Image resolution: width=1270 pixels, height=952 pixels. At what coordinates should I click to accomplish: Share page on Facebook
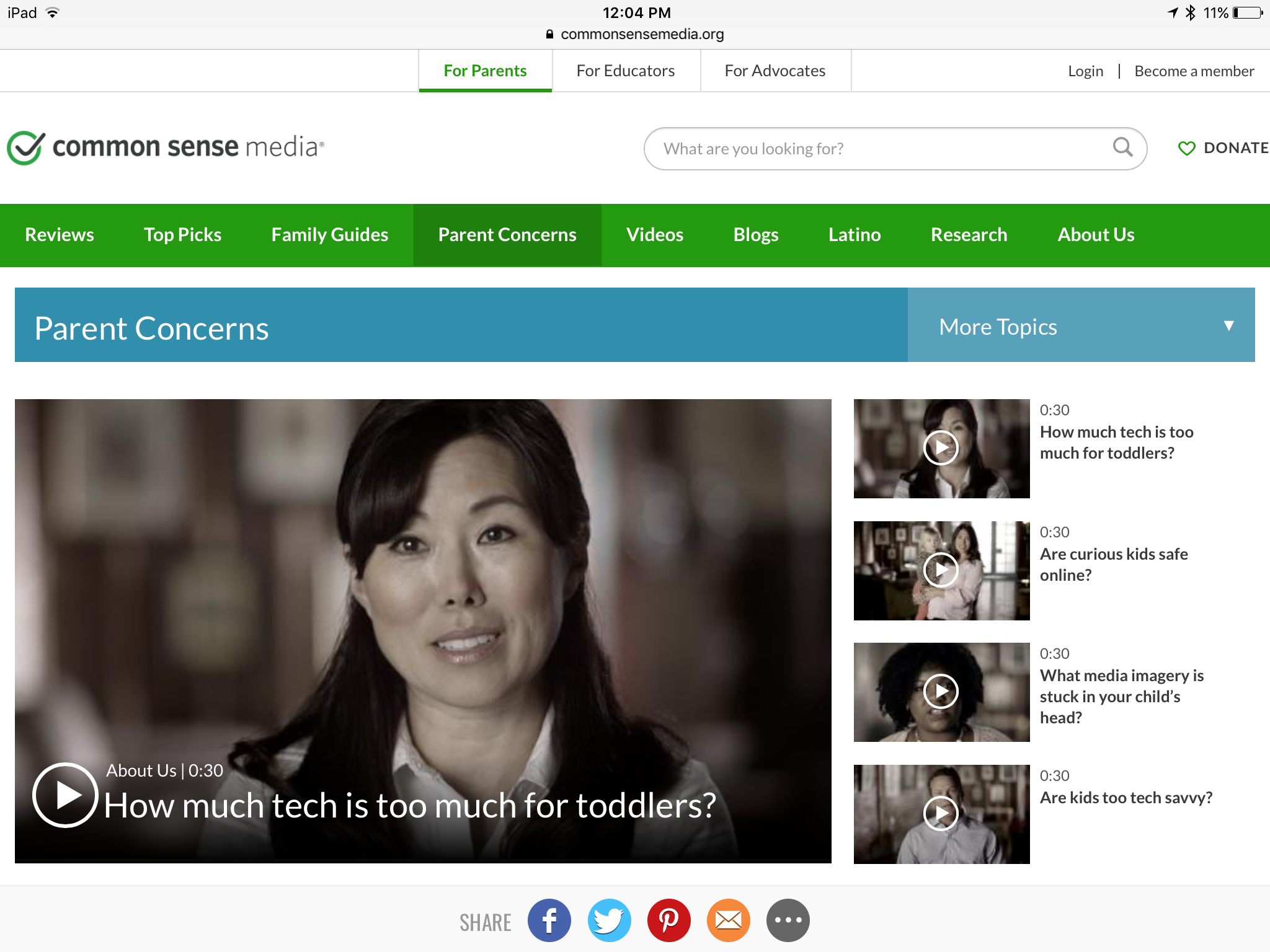549,920
